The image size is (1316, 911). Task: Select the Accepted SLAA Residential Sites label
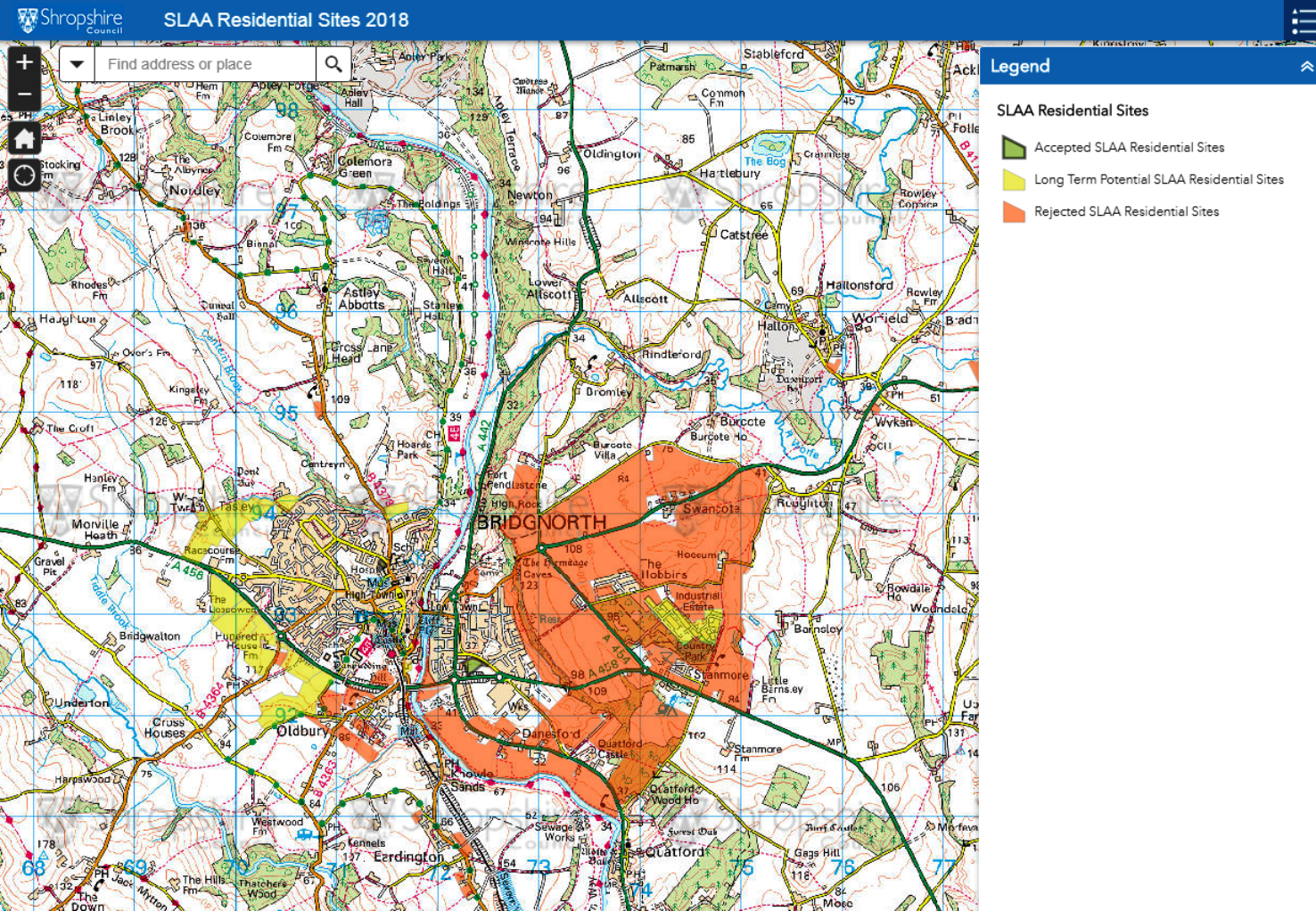click(1129, 148)
